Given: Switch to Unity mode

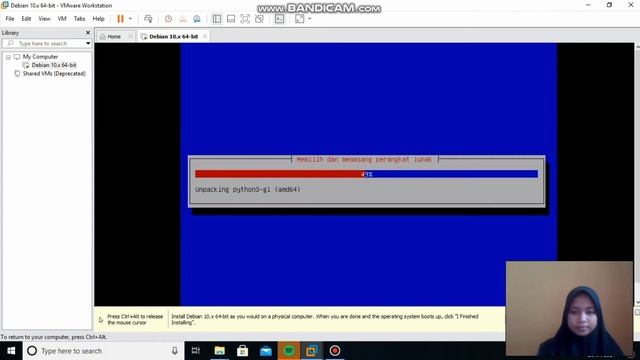Looking at the screenshot, I should [x=259, y=19].
